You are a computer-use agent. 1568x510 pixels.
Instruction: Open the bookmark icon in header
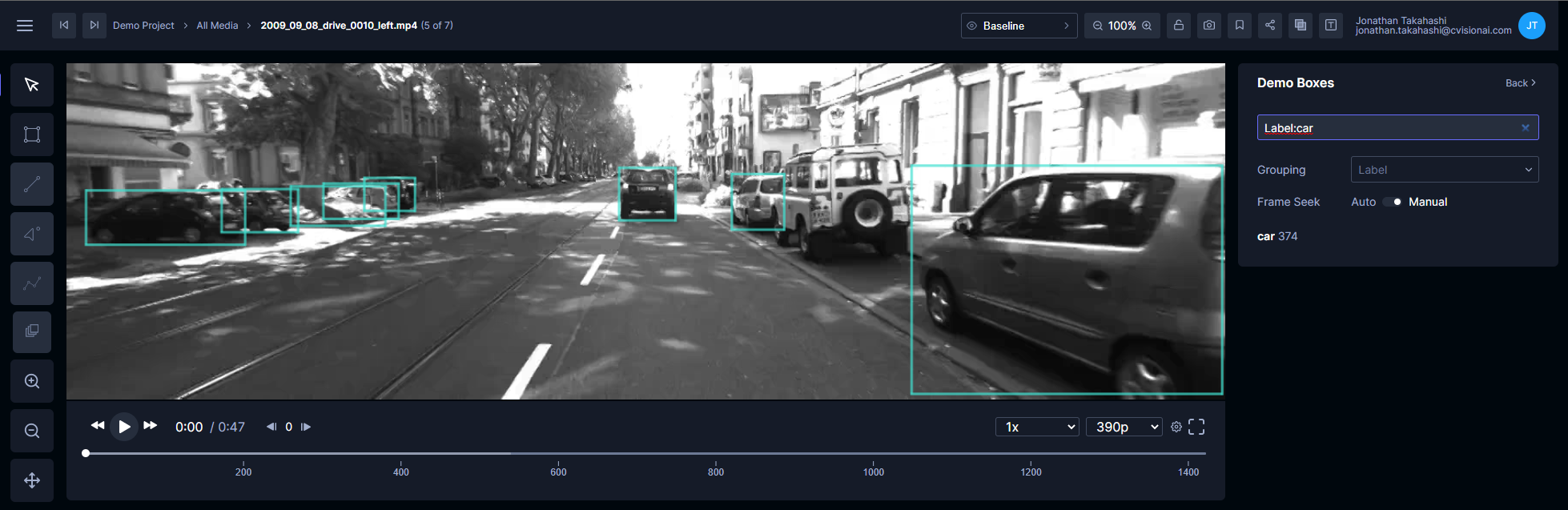pos(1240,26)
